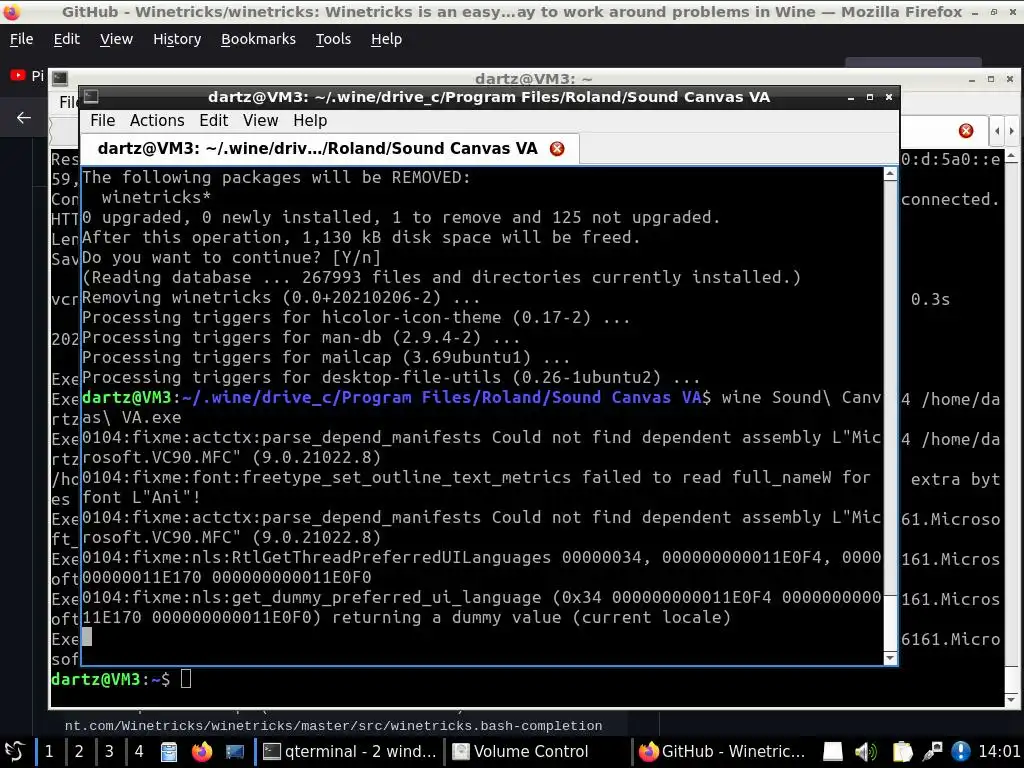Screen dimensions: 1024x768
Task: Click scroll-down arrow of back terminal scrollbar
Action: pos(1011,699)
